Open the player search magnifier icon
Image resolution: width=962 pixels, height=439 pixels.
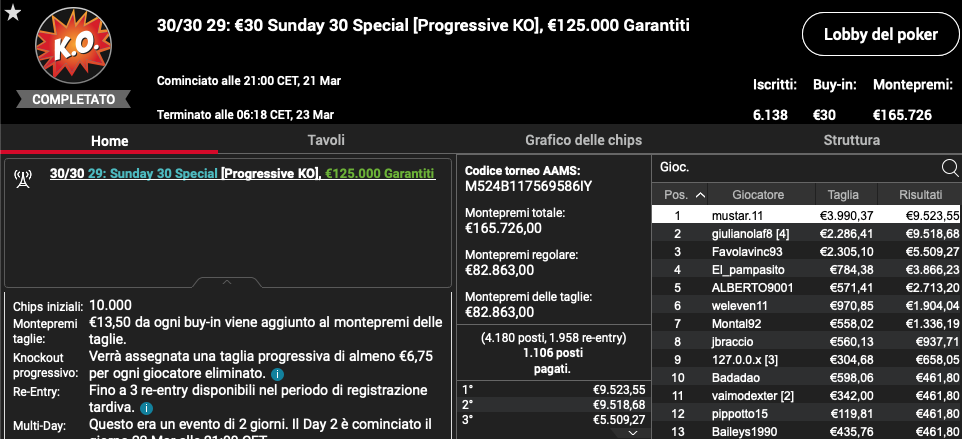950,167
